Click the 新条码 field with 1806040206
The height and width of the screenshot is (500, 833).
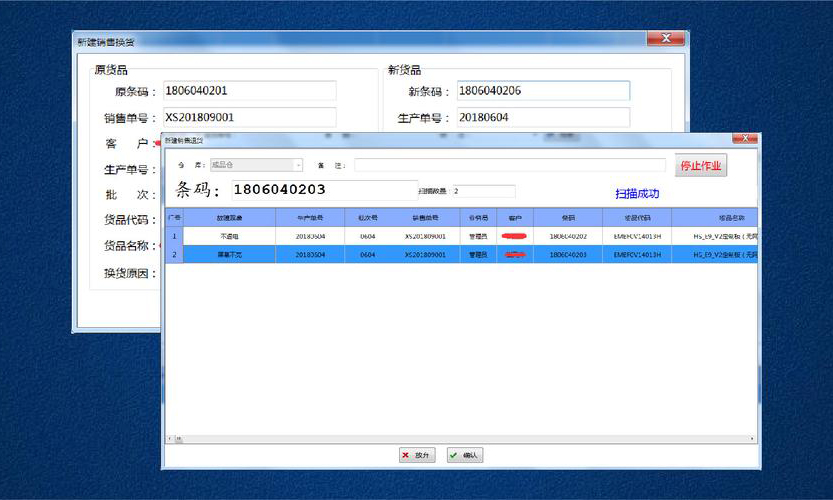pyautogui.click(x=542, y=91)
